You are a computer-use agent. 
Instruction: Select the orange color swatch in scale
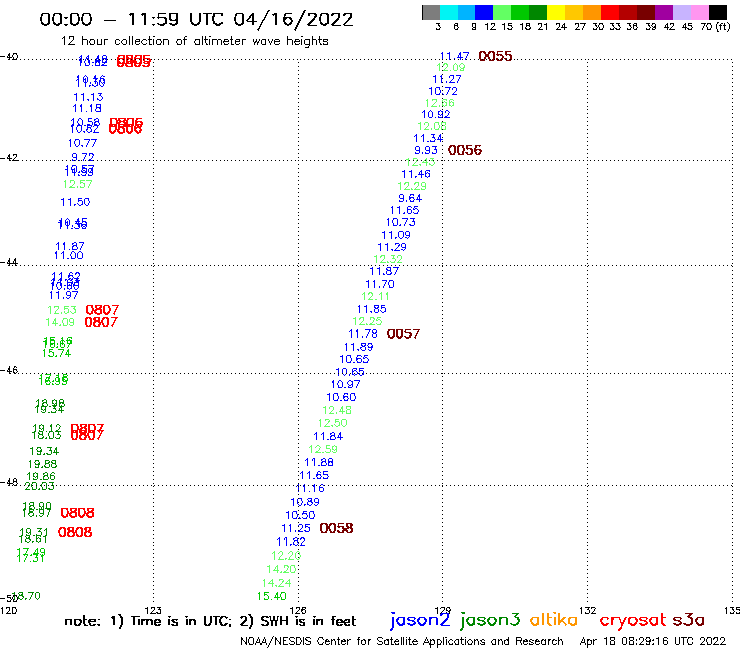pyautogui.click(x=592, y=12)
